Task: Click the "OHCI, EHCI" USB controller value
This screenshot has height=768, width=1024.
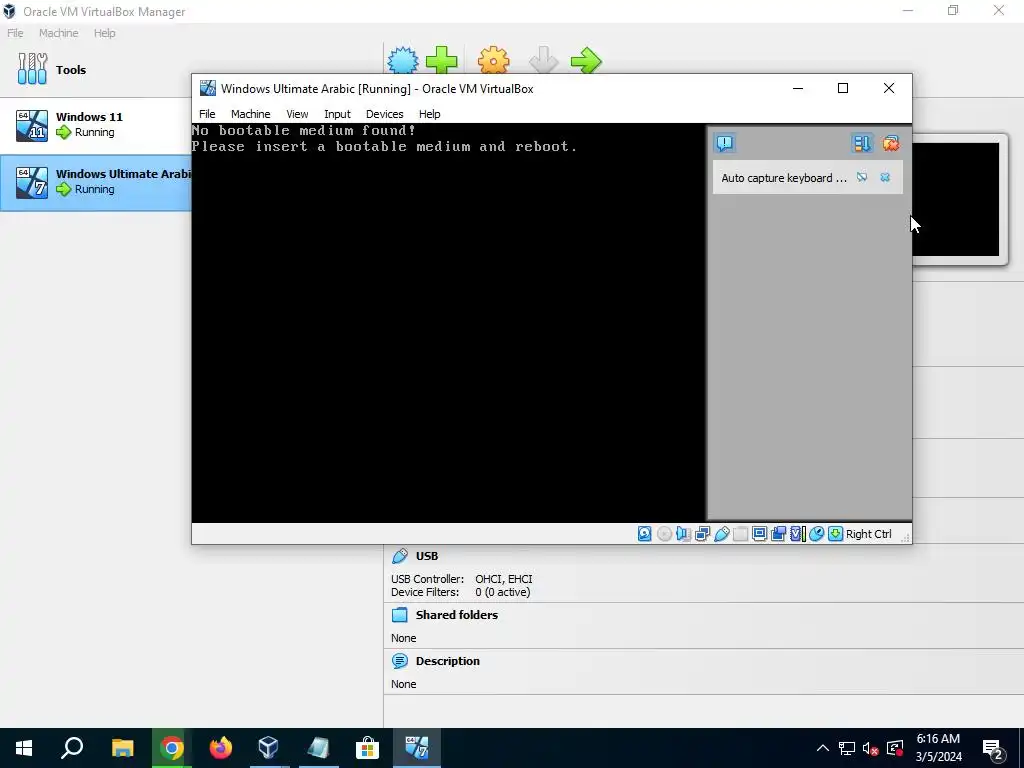Action: (504, 579)
